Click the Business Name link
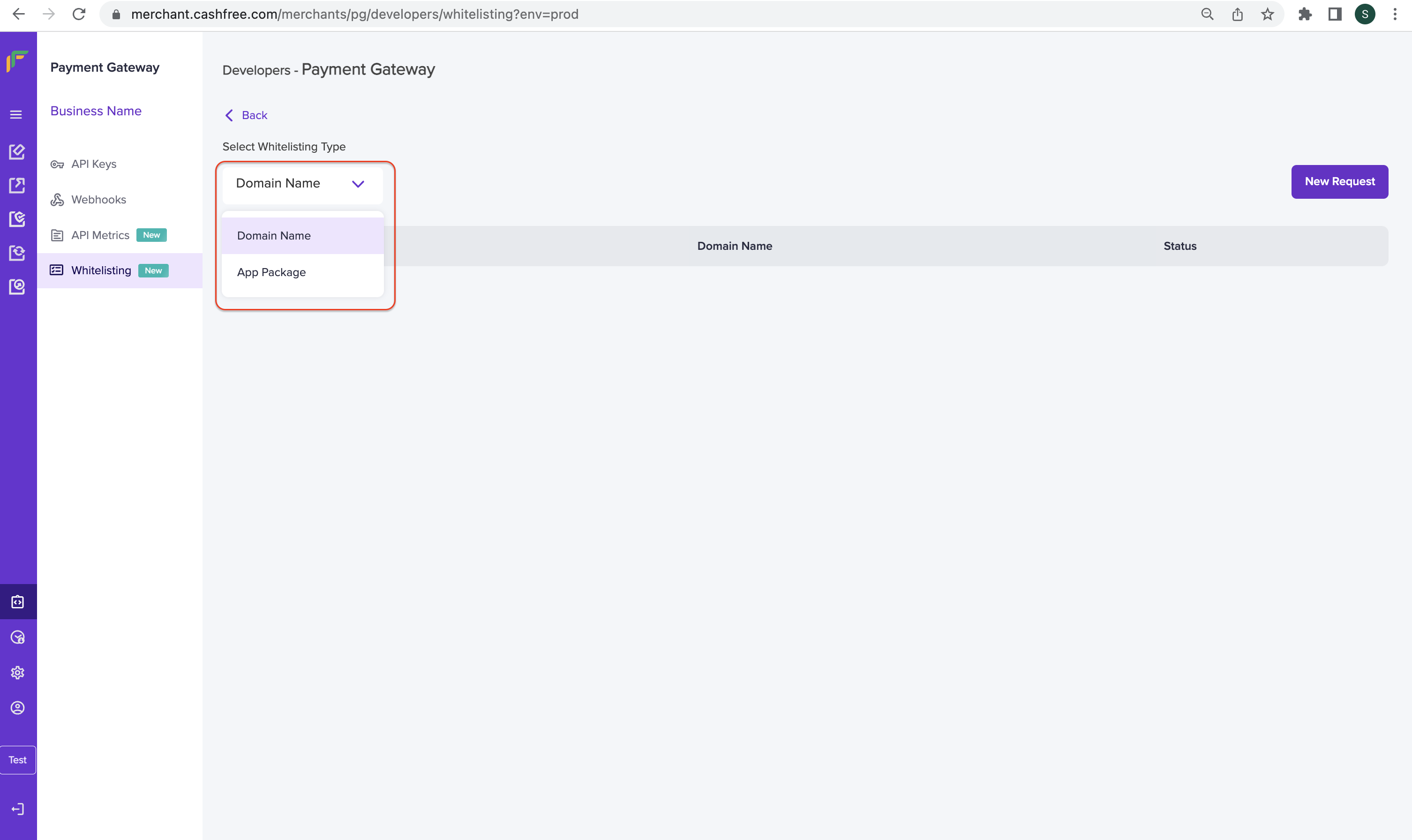Image resolution: width=1412 pixels, height=840 pixels. point(96,111)
